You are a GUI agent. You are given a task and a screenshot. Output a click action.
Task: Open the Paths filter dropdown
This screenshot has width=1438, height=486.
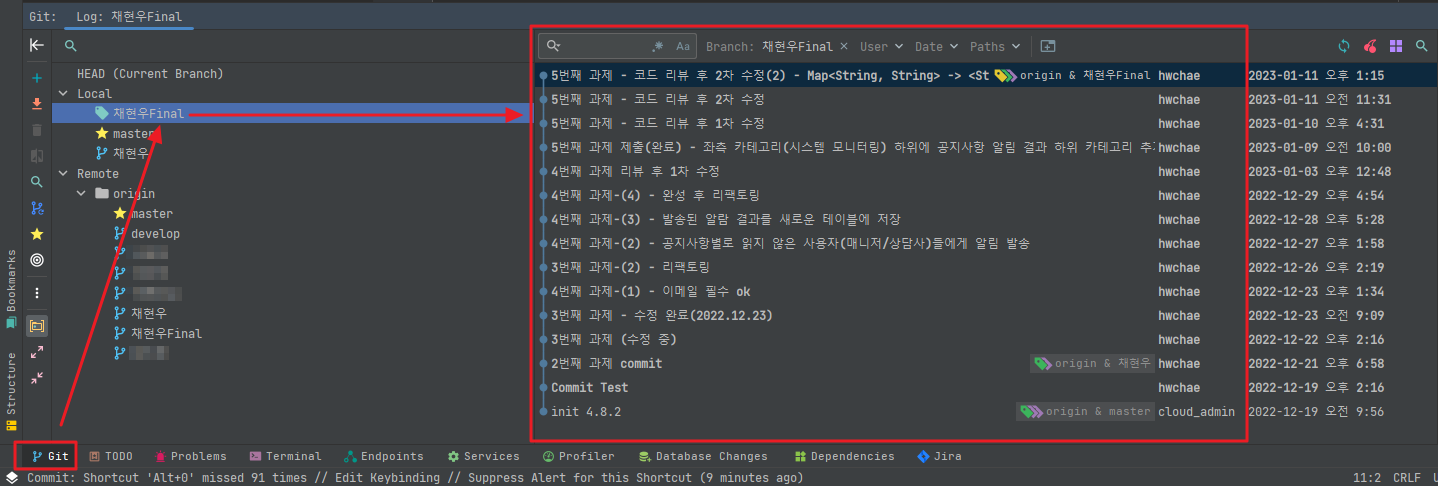tap(995, 46)
